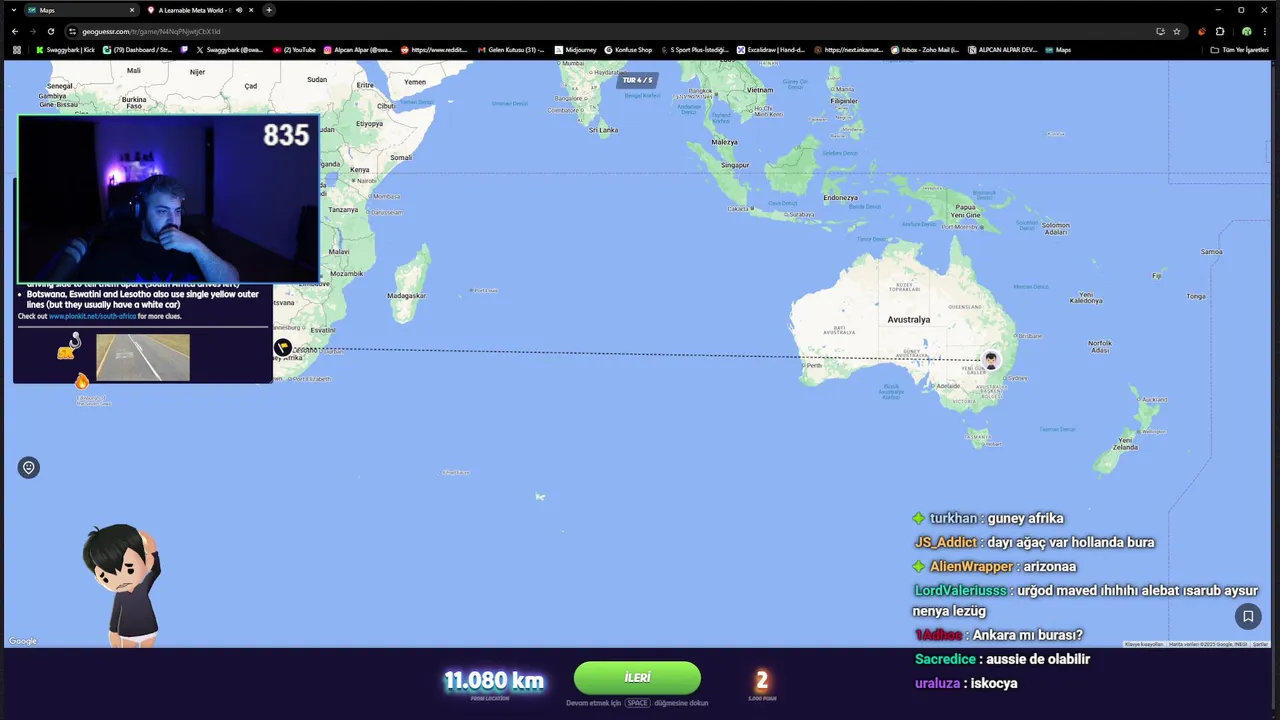Click the Şartlar link on the map footer
Image resolution: width=1280 pixels, height=720 pixels.
click(x=1260, y=644)
